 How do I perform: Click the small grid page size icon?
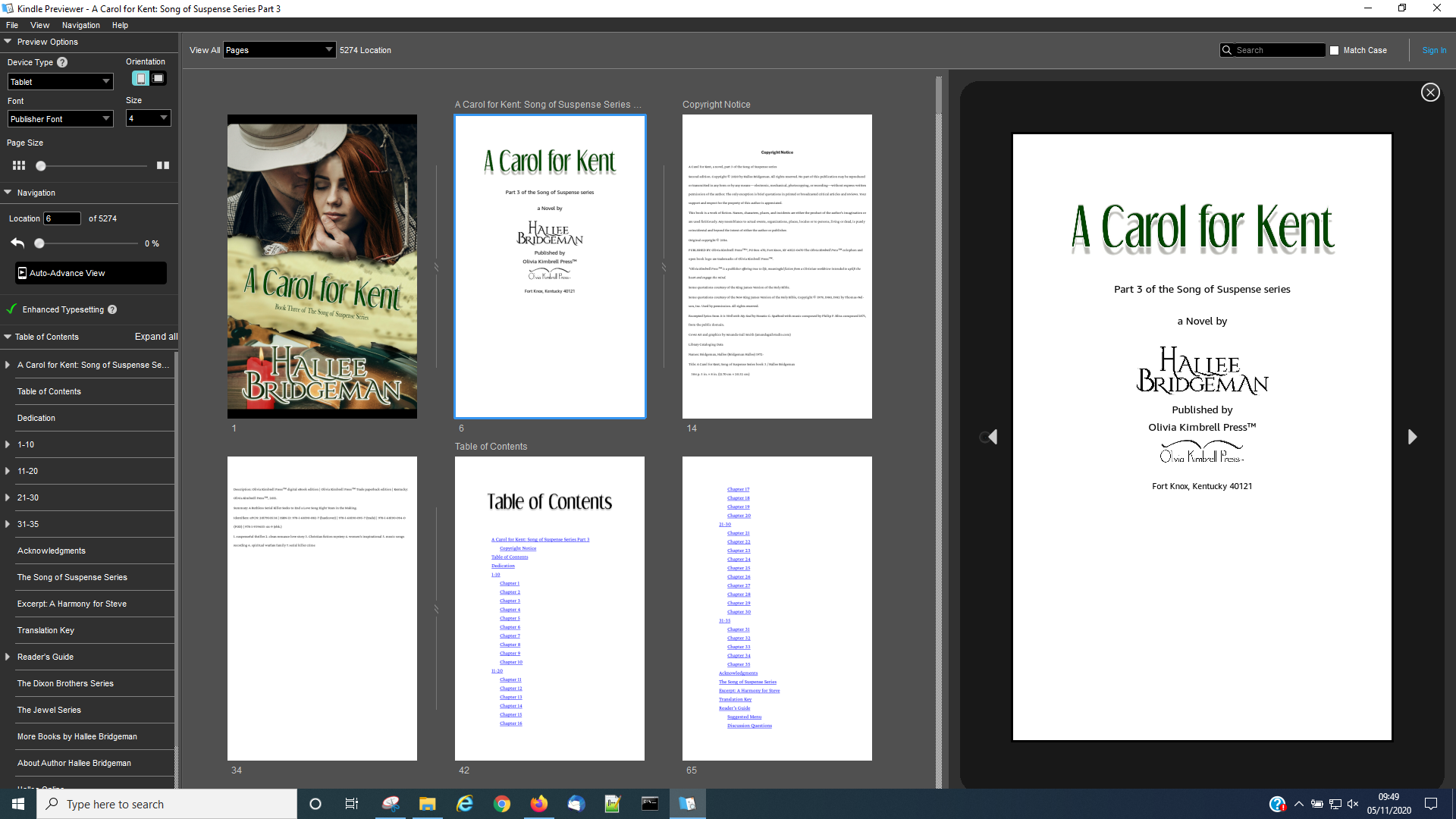pos(19,165)
